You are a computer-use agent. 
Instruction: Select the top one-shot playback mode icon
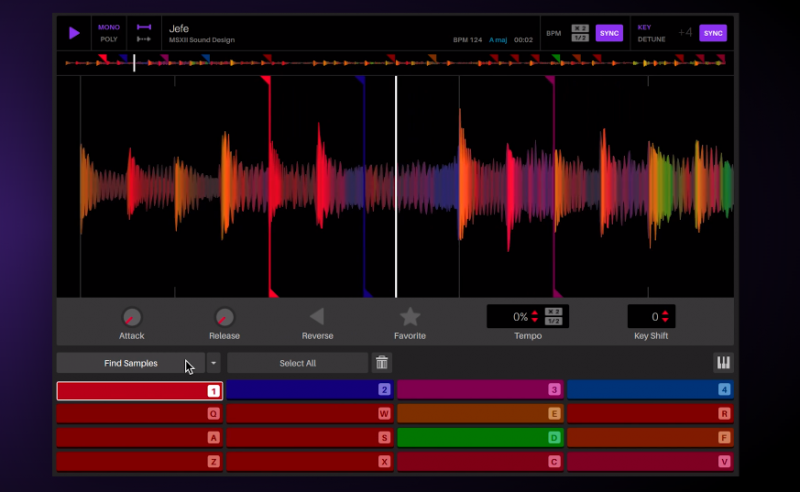pyautogui.click(x=144, y=27)
